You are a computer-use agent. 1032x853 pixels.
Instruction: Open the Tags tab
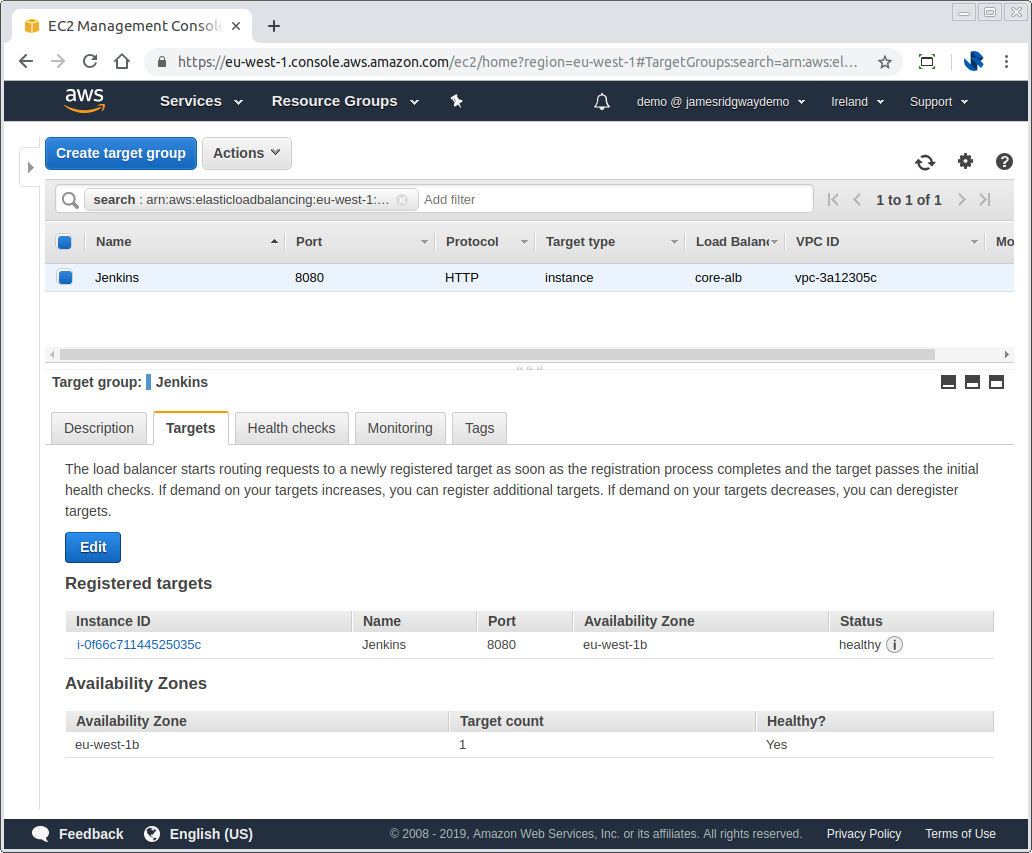(x=480, y=428)
